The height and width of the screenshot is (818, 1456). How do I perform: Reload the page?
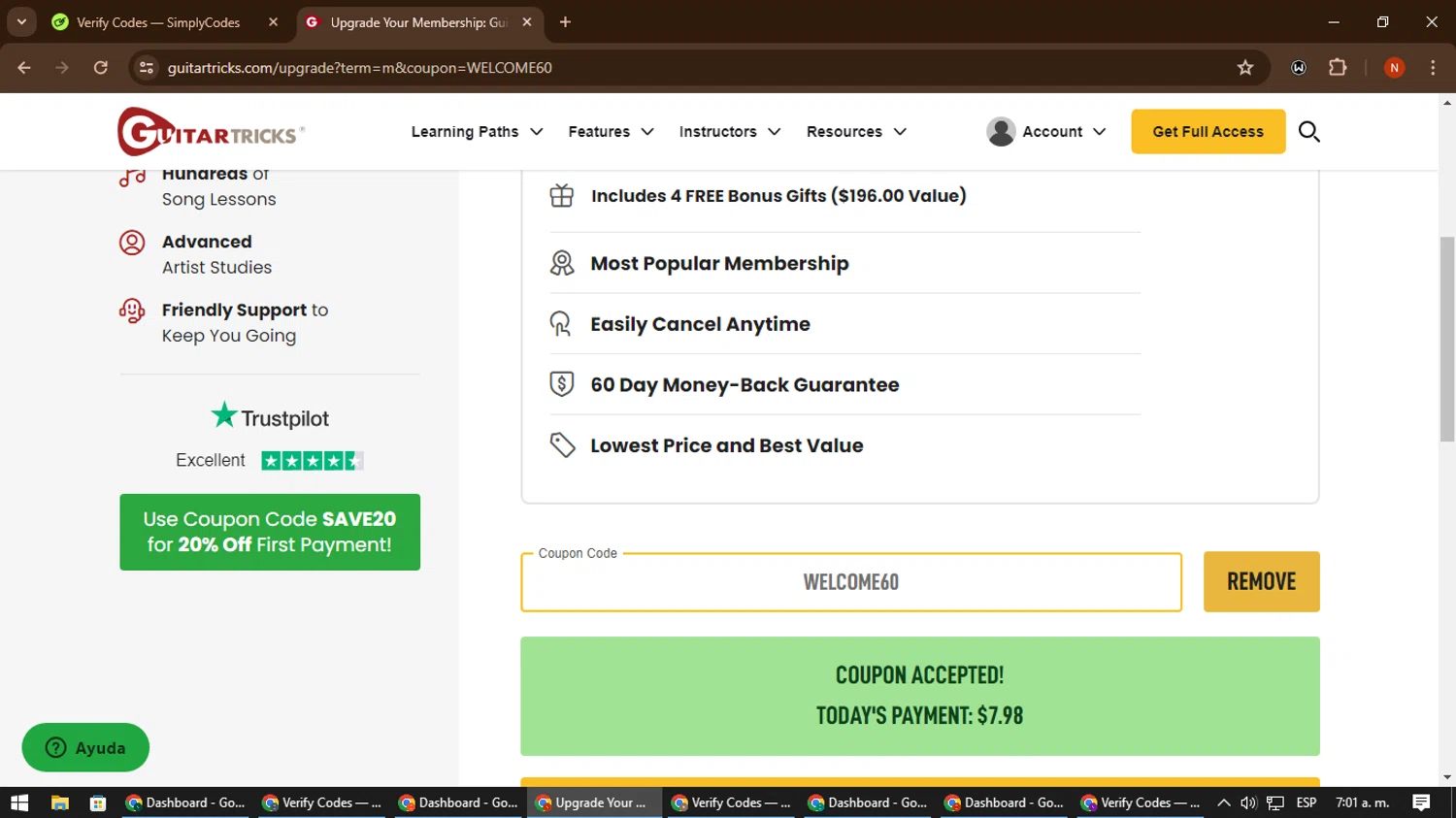[101, 67]
